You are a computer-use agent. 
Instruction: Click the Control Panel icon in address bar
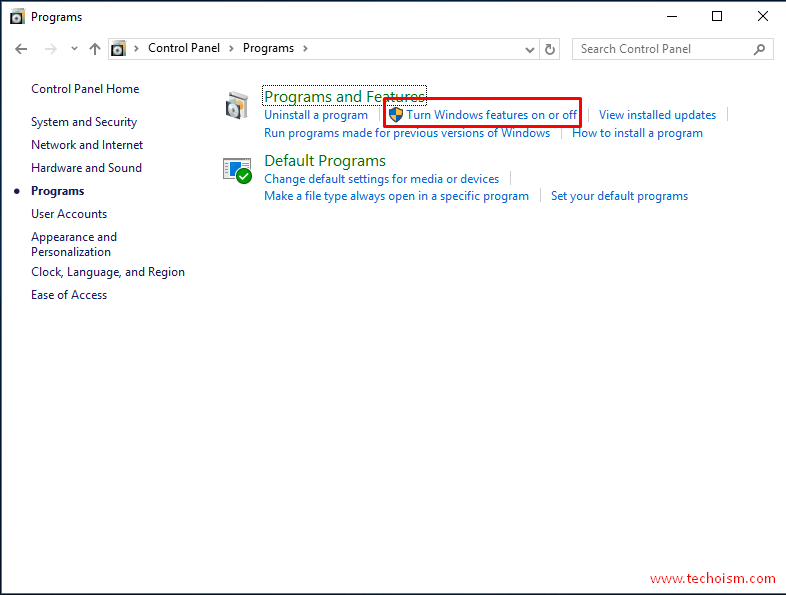[118, 49]
